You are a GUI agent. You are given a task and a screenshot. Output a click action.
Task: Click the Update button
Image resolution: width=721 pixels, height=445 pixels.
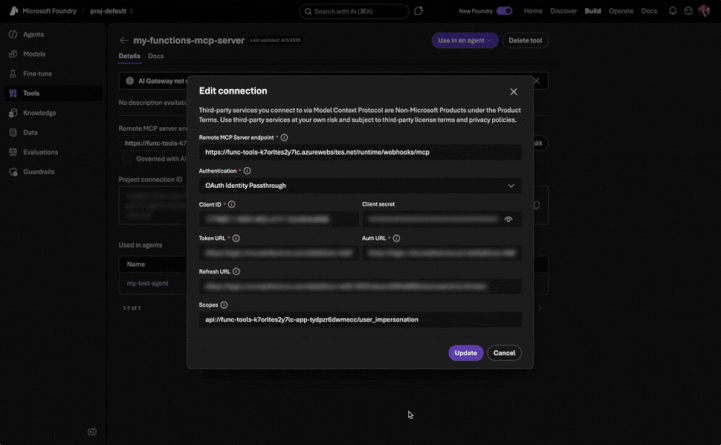(465, 353)
